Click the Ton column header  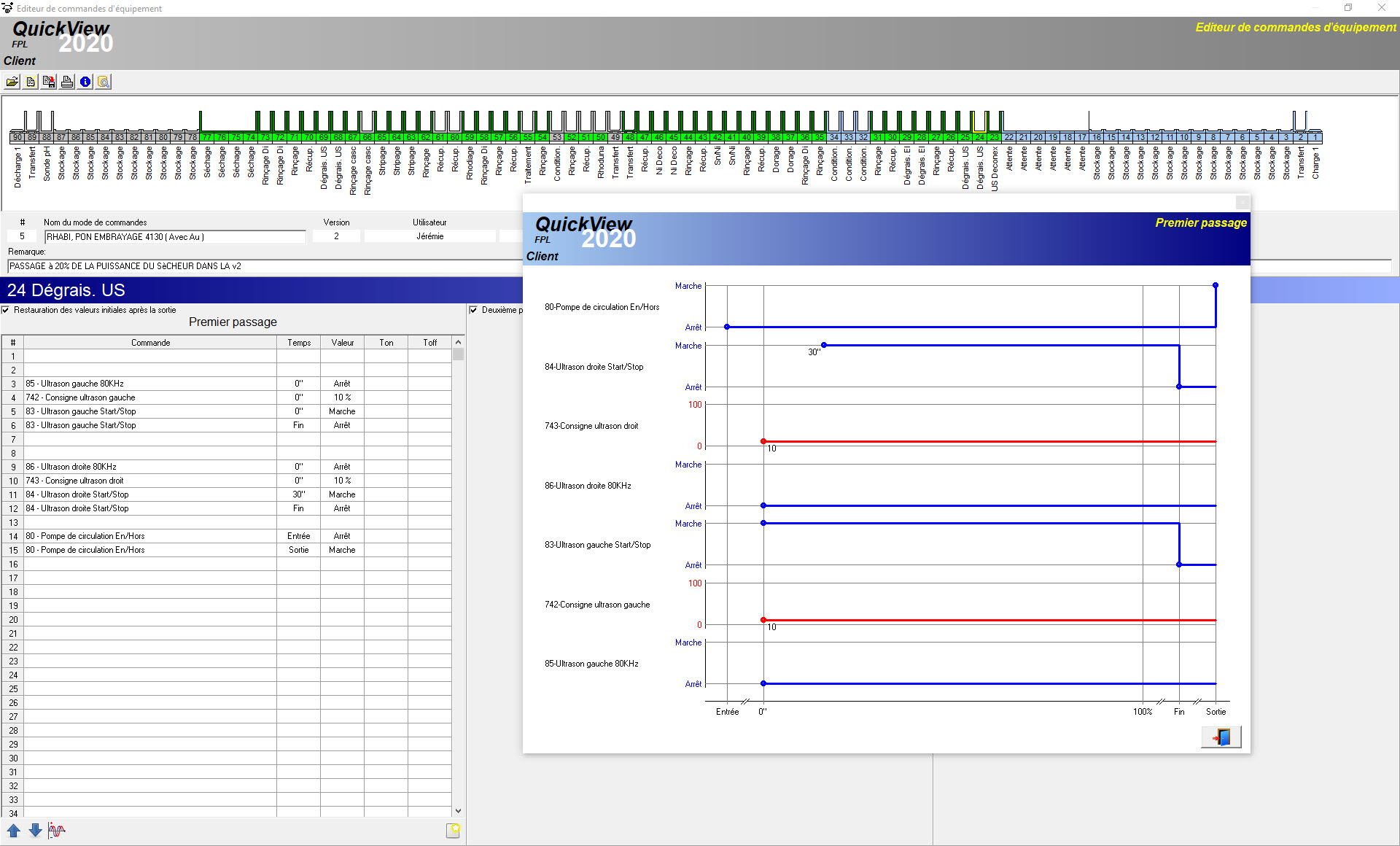[x=386, y=343]
